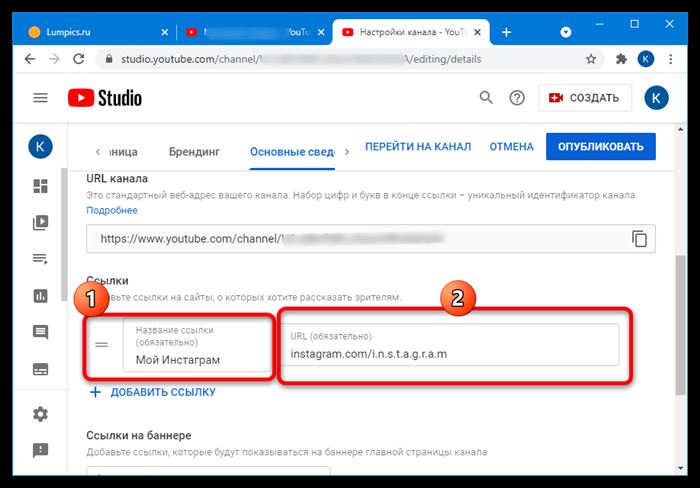Open the Подробнее link
Screen dimensions: 700x488
112,210
